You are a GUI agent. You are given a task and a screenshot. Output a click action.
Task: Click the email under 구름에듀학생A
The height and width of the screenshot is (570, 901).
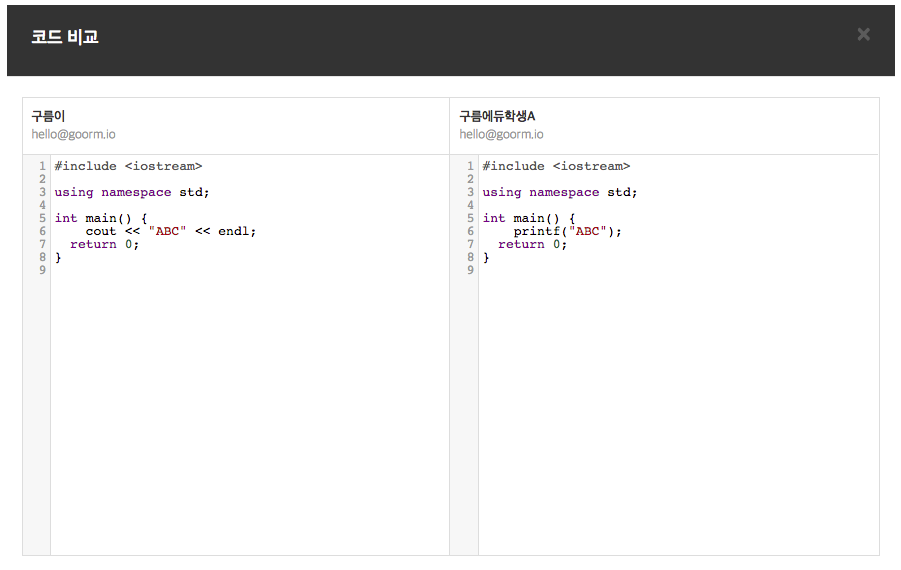pos(501,134)
